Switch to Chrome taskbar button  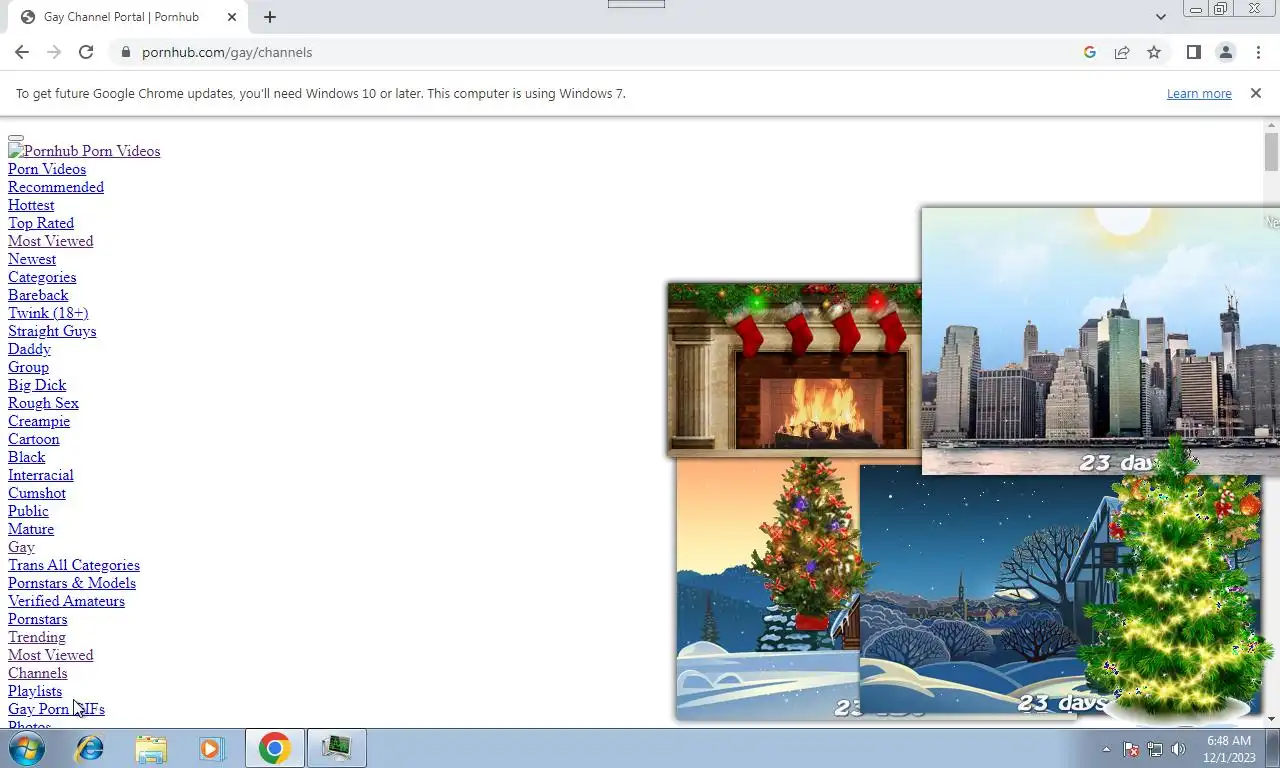click(274, 748)
